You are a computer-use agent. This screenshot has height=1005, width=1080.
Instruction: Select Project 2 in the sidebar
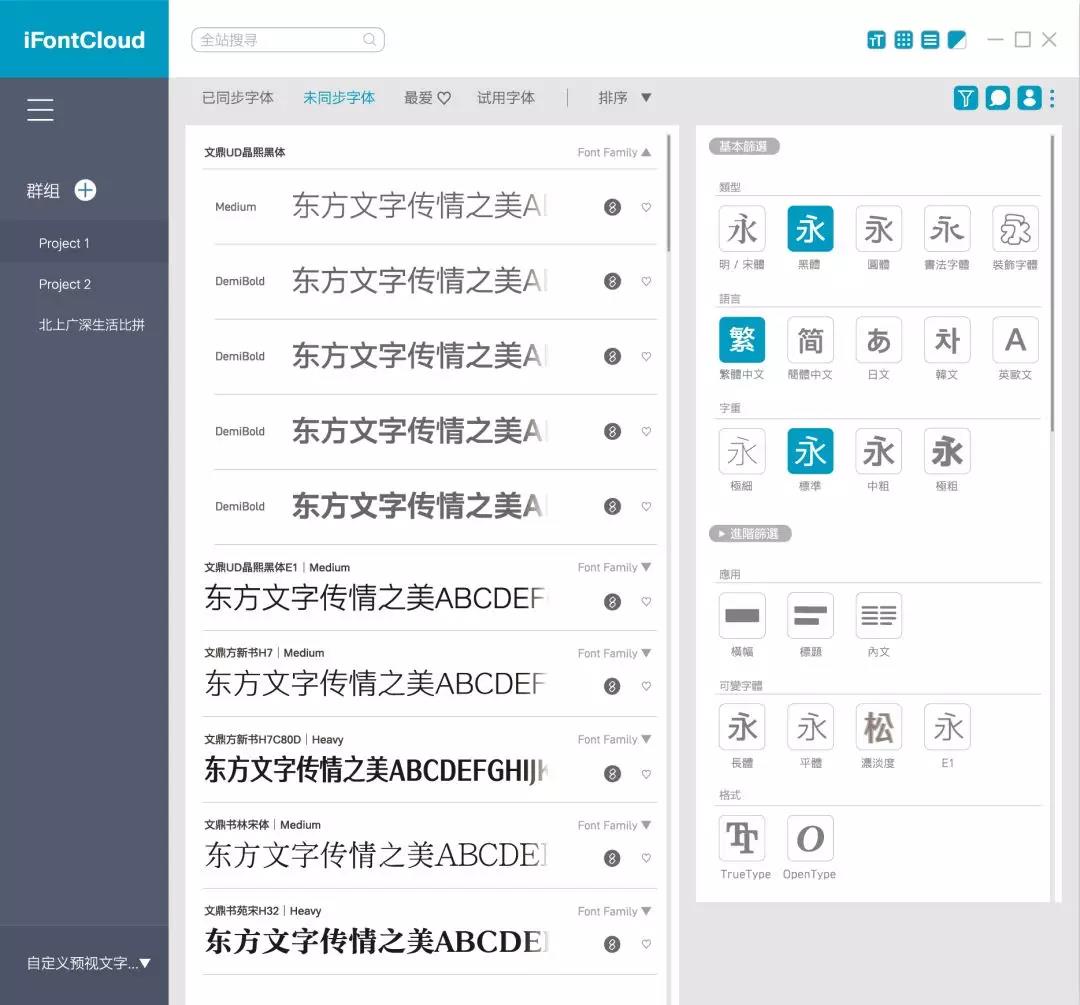[x=65, y=284]
